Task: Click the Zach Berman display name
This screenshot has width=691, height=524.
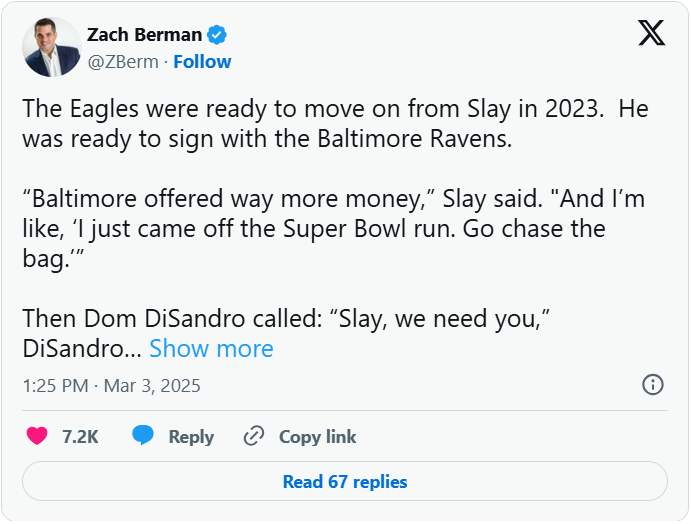Action: 144,35
